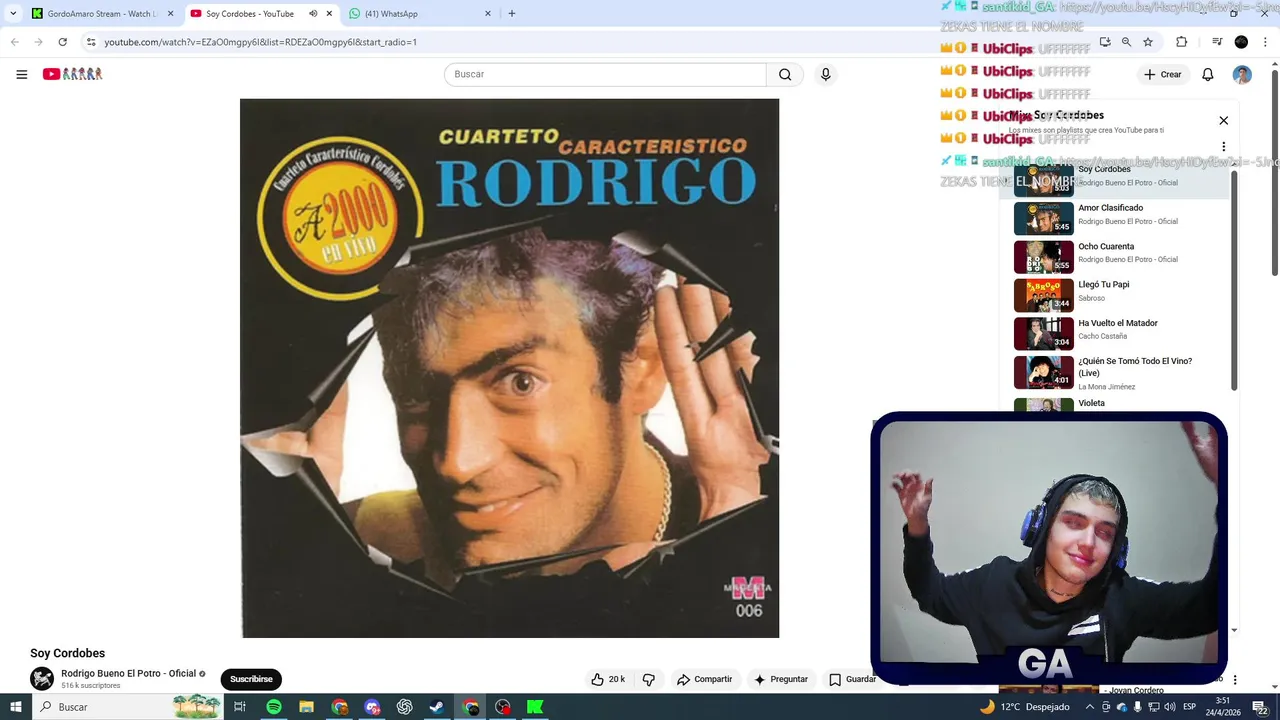The height and width of the screenshot is (720, 1280).
Task: Close the Mix playlist panel
Action: [x=1223, y=120]
